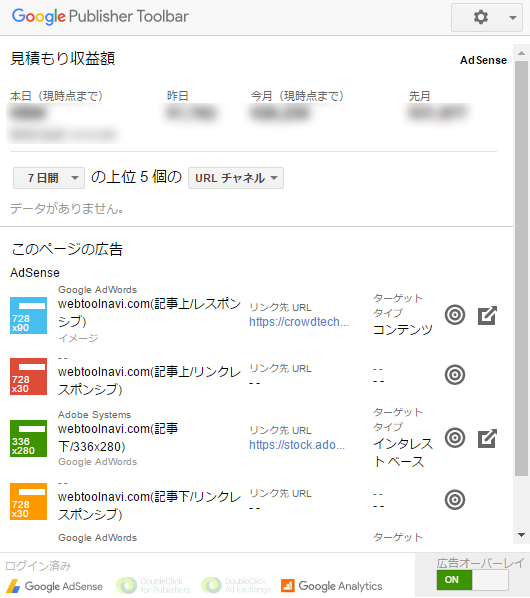Click the webtoolnavi.com(記事上/レスポンシブ) ad name
The width and height of the screenshot is (530, 598).
tap(149, 313)
